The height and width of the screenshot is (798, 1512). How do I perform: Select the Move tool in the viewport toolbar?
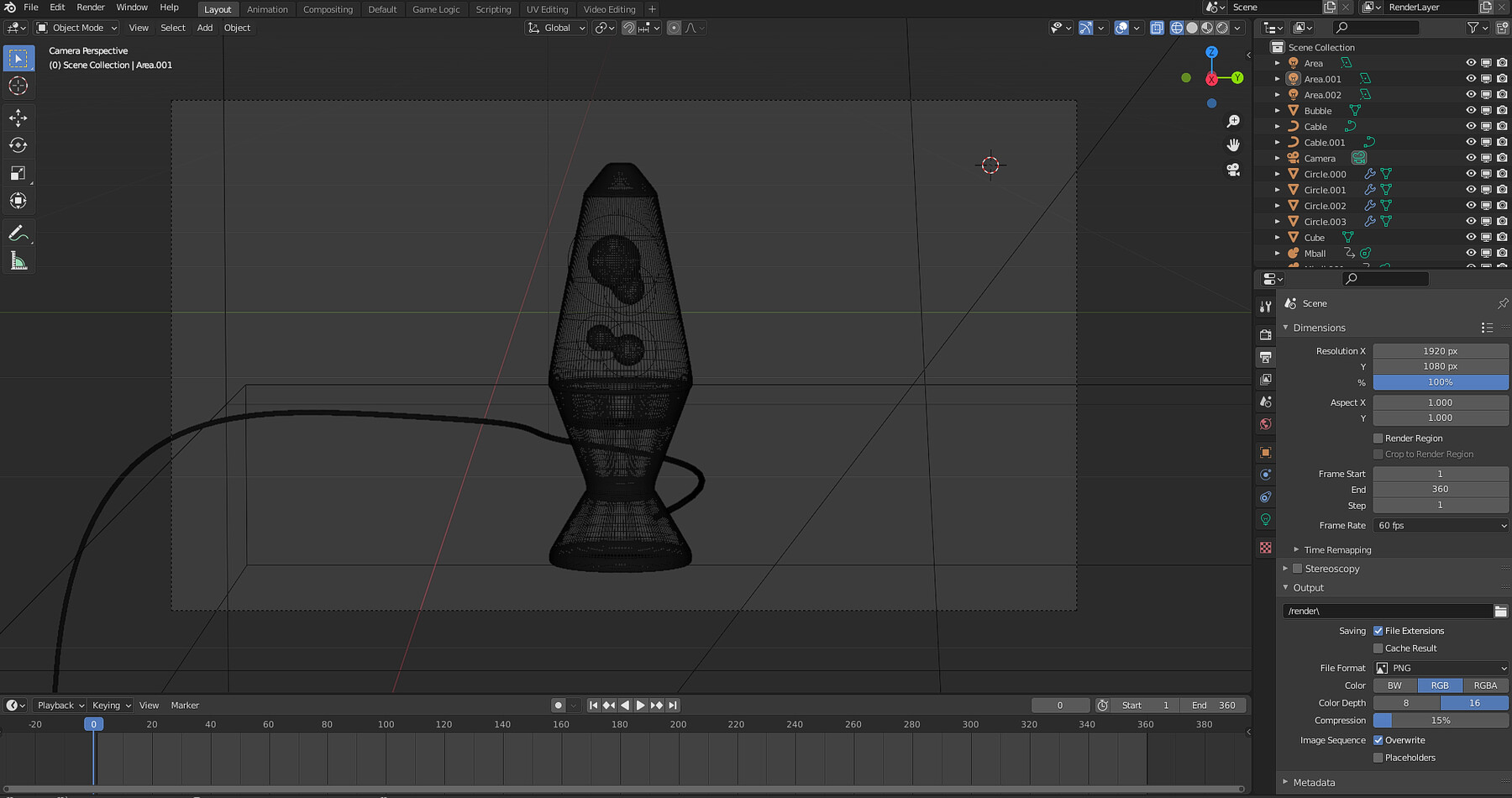(18, 118)
